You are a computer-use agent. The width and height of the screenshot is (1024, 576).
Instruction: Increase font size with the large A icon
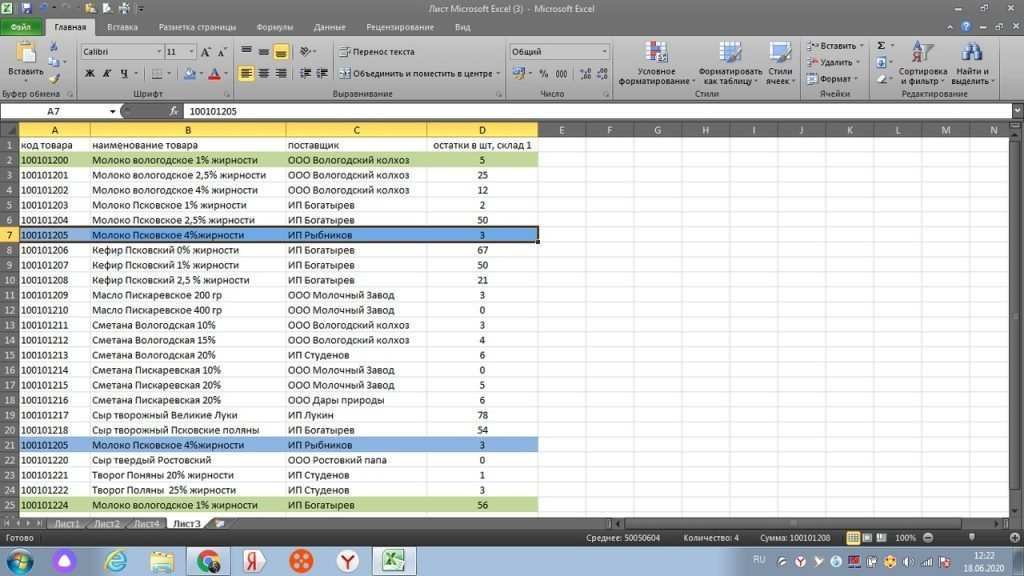click(x=205, y=52)
